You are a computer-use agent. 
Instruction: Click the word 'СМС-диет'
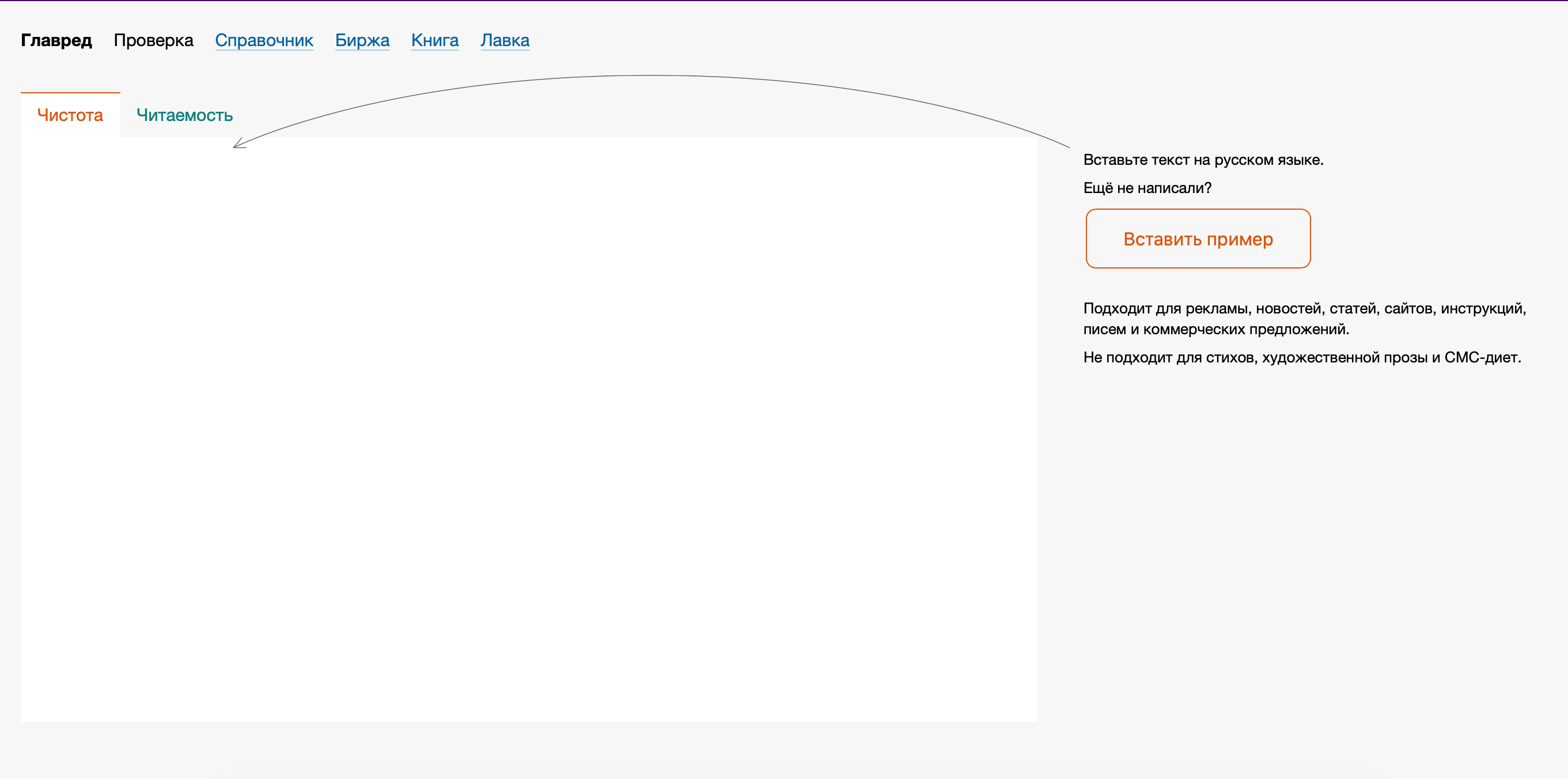pyautogui.click(x=1482, y=358)
